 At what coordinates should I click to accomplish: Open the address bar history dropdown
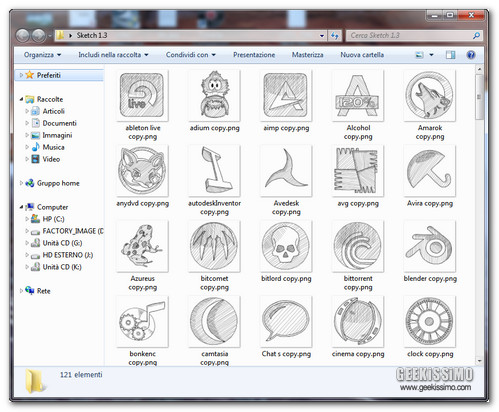[322, 35]
